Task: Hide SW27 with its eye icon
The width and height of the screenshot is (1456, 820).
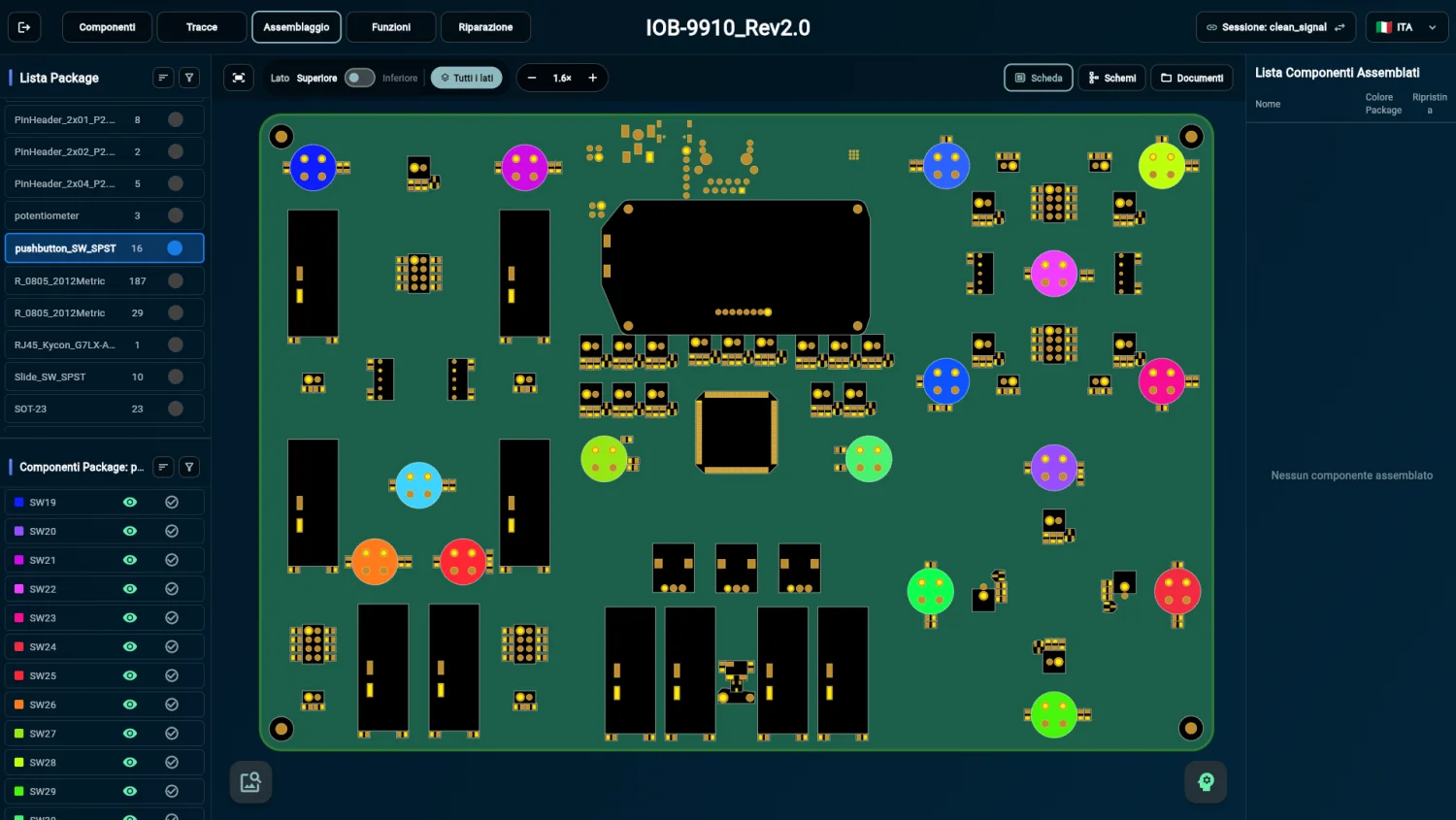Action: (130, 734)
